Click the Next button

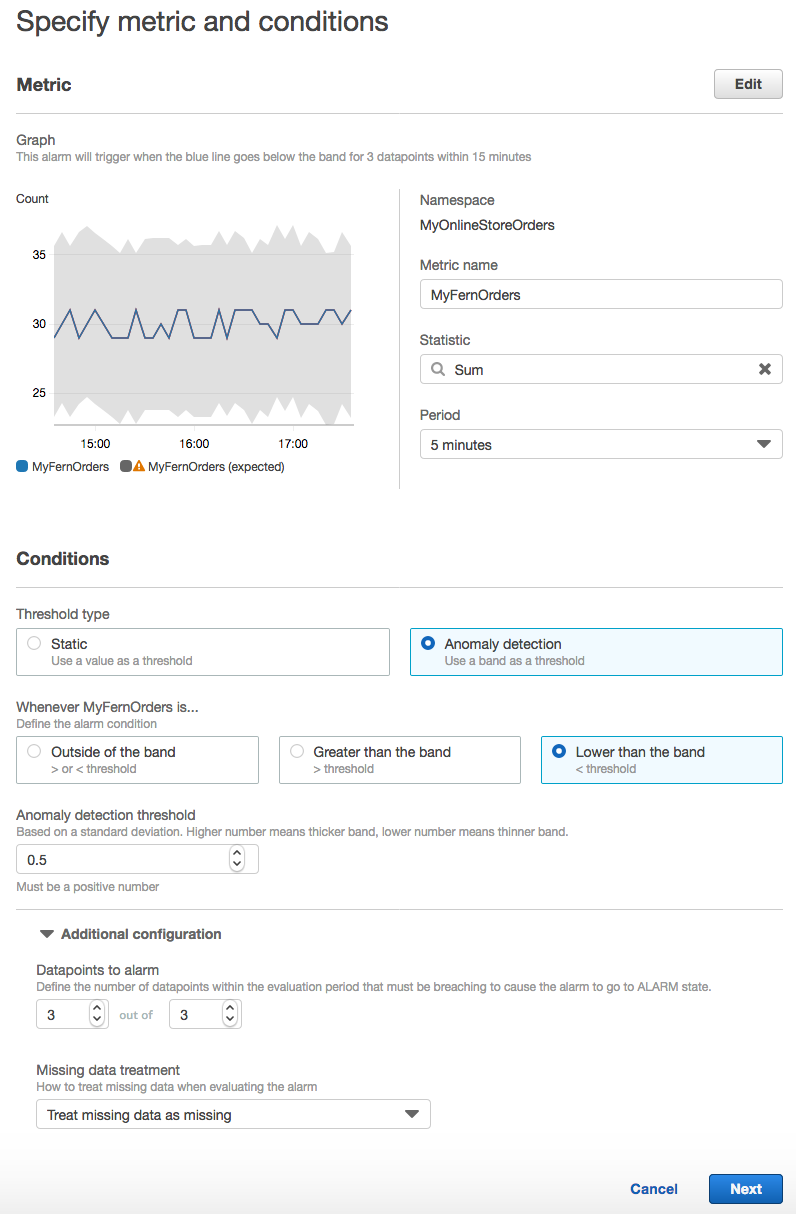pyautogui.click(x=746, y=1189)
